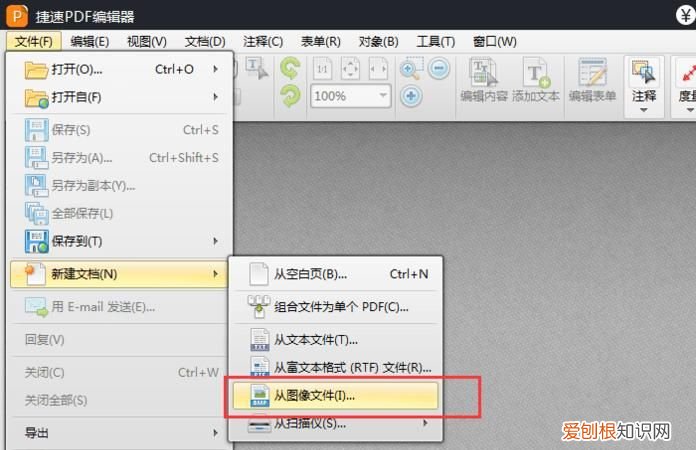
Task: Open the 导出 menu entry
Action: tap(119, 433)
